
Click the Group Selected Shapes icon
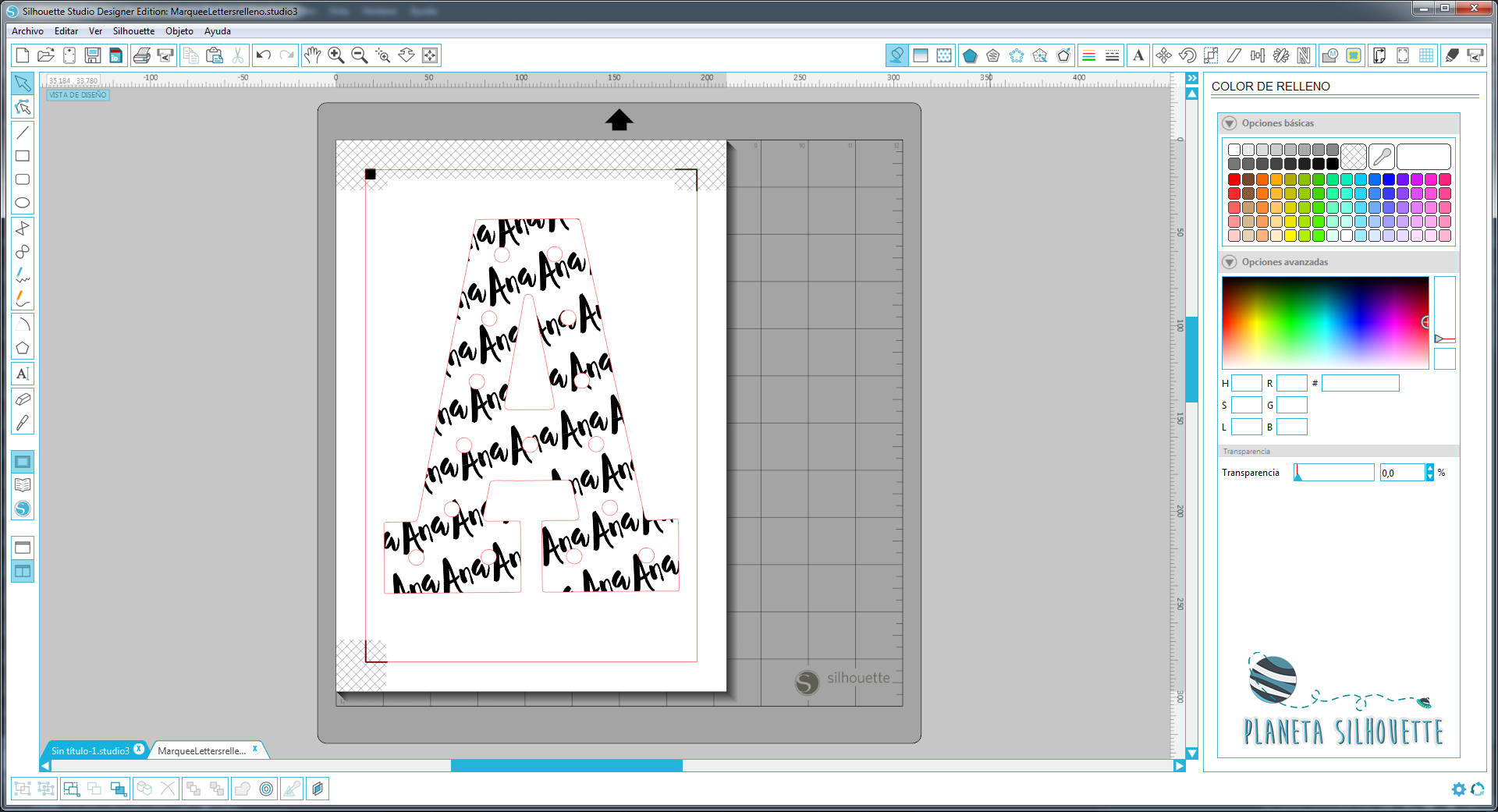coord(23,789)
